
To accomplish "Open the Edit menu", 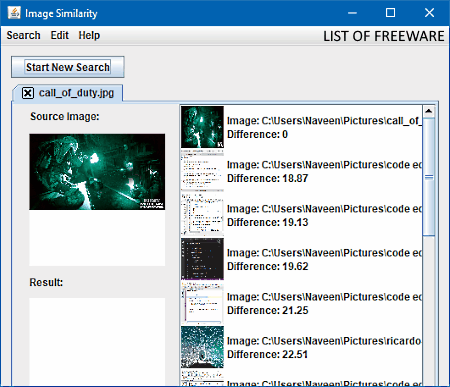I will [x=60, y=35].
